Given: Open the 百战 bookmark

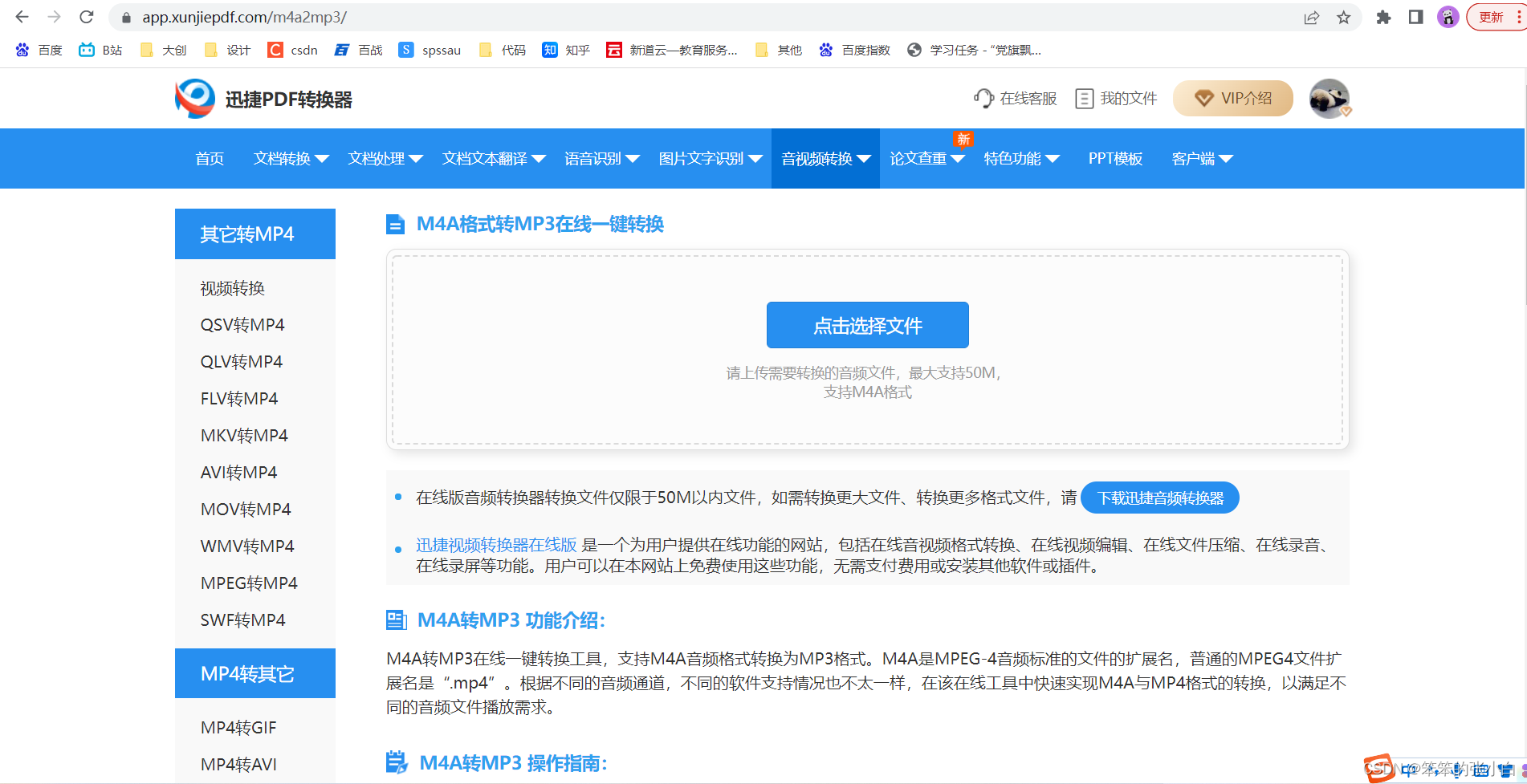Looking at the screenshot, I should click(359, 50).
